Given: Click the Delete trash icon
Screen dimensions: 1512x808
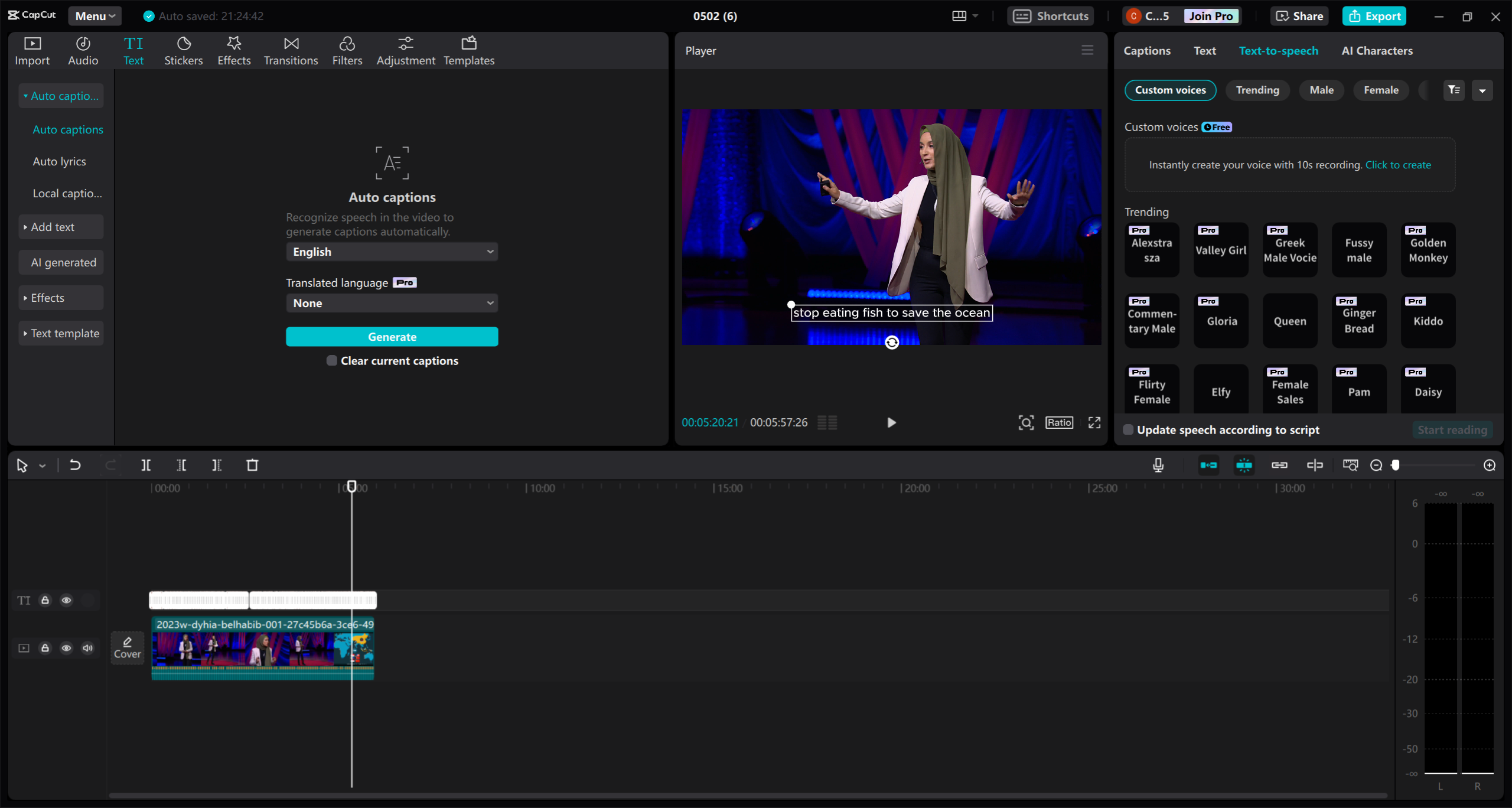Looking at the screenshot, I should click(252, 465).
